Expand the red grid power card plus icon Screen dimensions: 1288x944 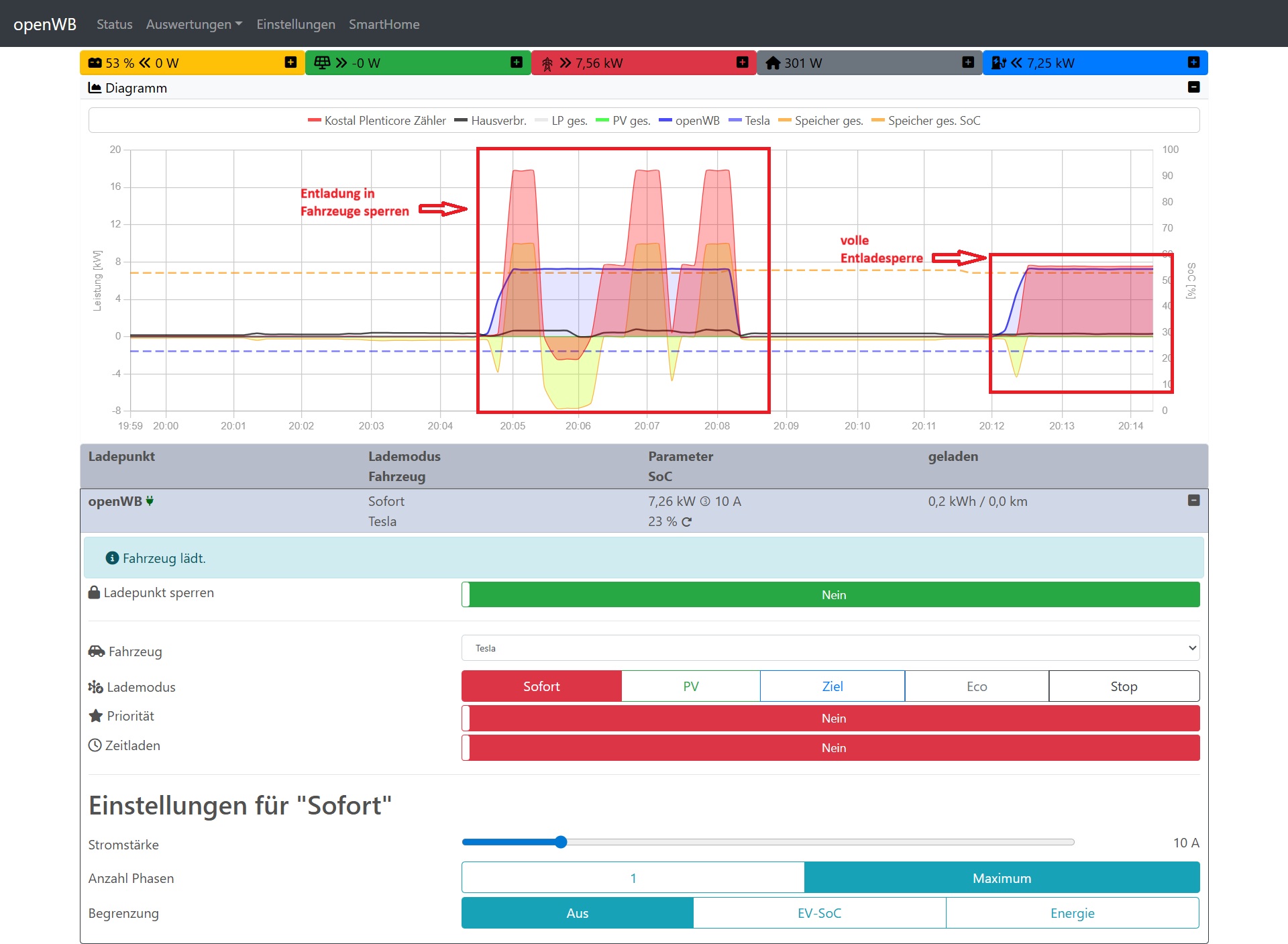742,62
